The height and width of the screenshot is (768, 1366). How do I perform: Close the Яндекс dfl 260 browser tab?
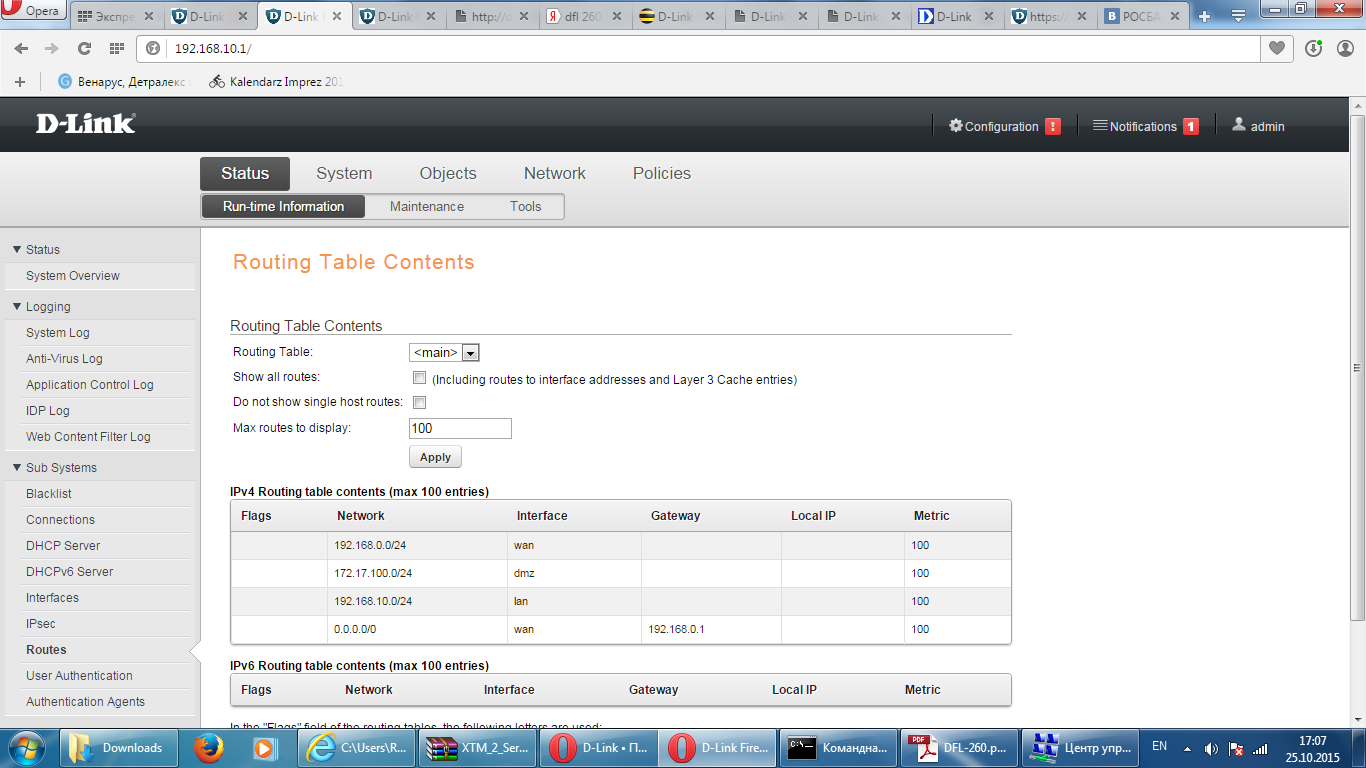[x=619, y=17]
